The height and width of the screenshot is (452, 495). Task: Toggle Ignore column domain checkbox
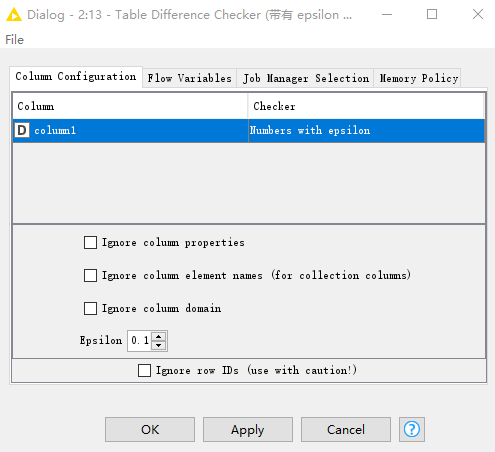point(90,309)
